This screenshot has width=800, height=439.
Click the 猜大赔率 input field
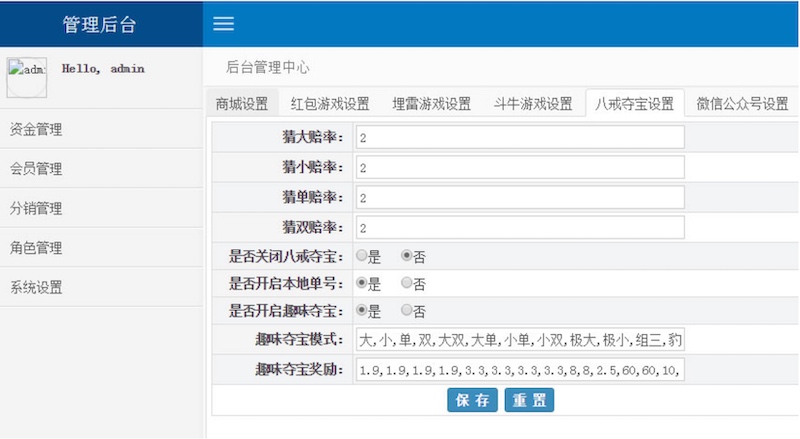[x=519, y=138]
